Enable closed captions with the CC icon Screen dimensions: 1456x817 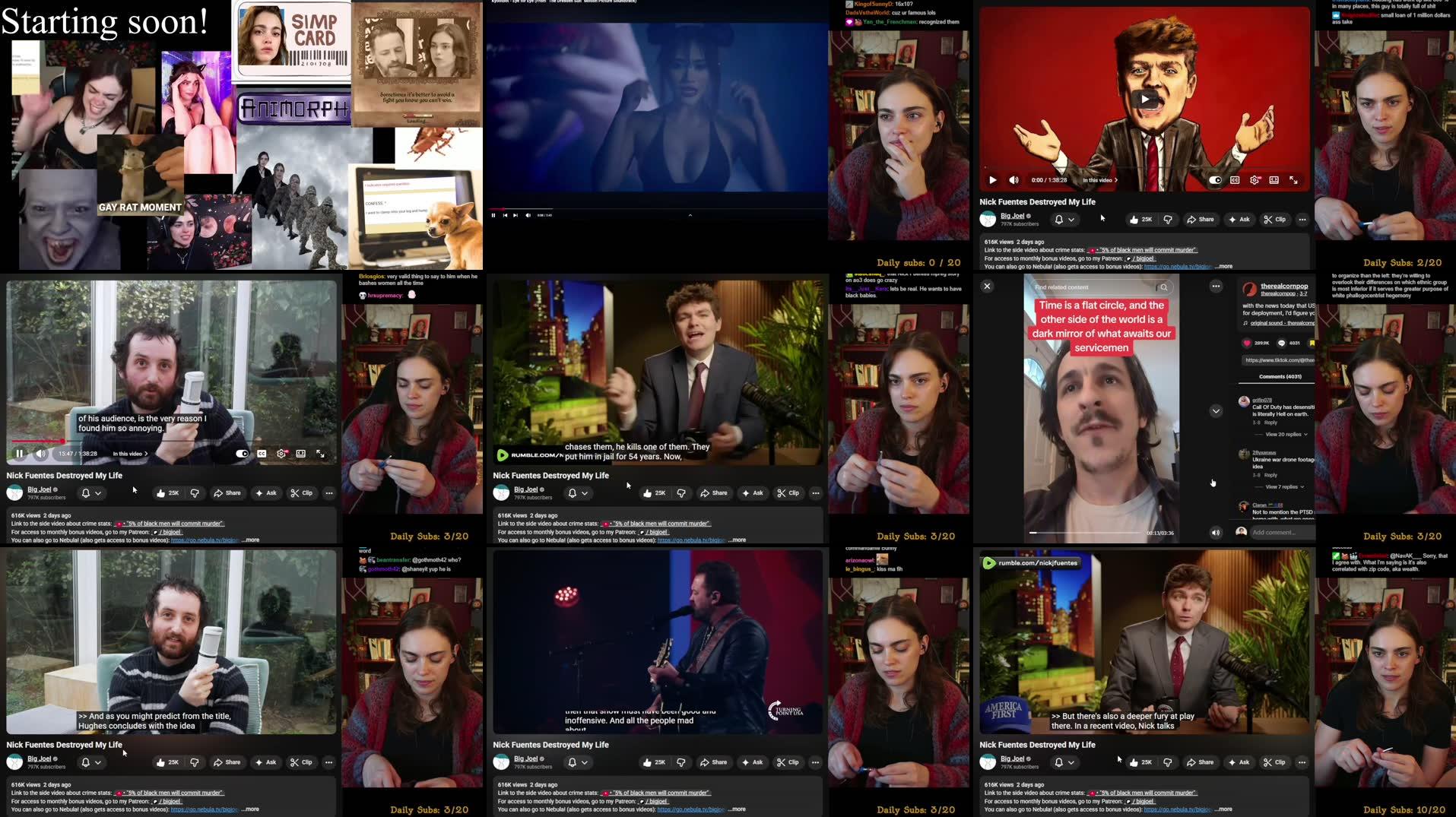click(x=262, y=453)
